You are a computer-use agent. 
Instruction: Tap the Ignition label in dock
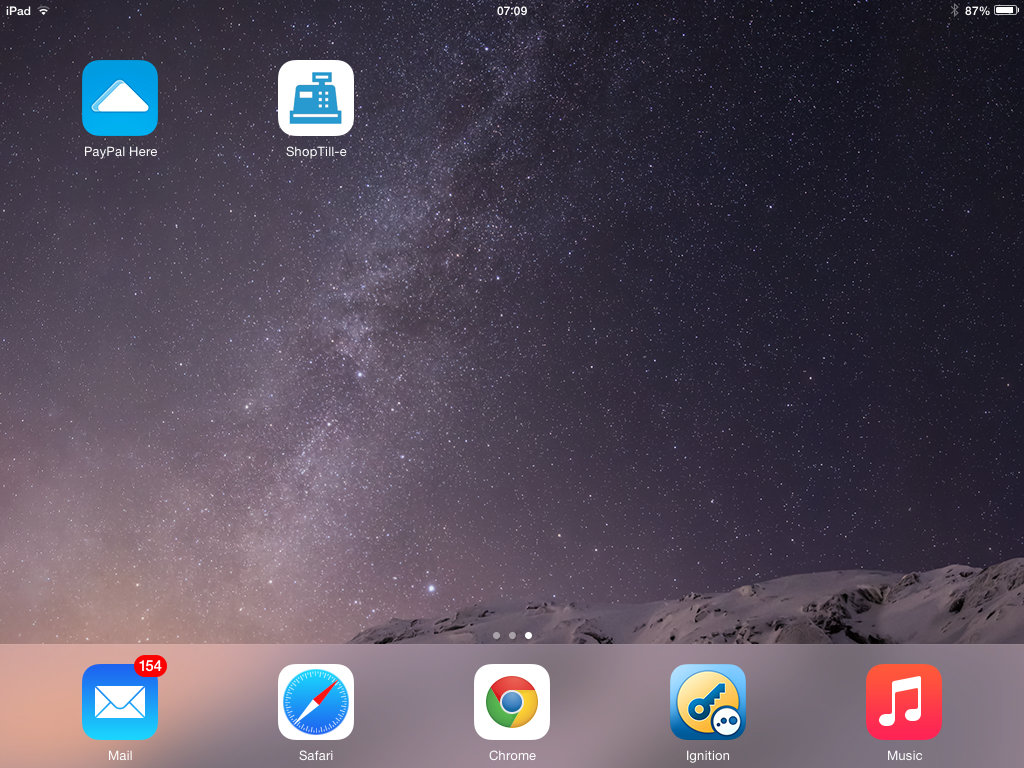(708, 756)
